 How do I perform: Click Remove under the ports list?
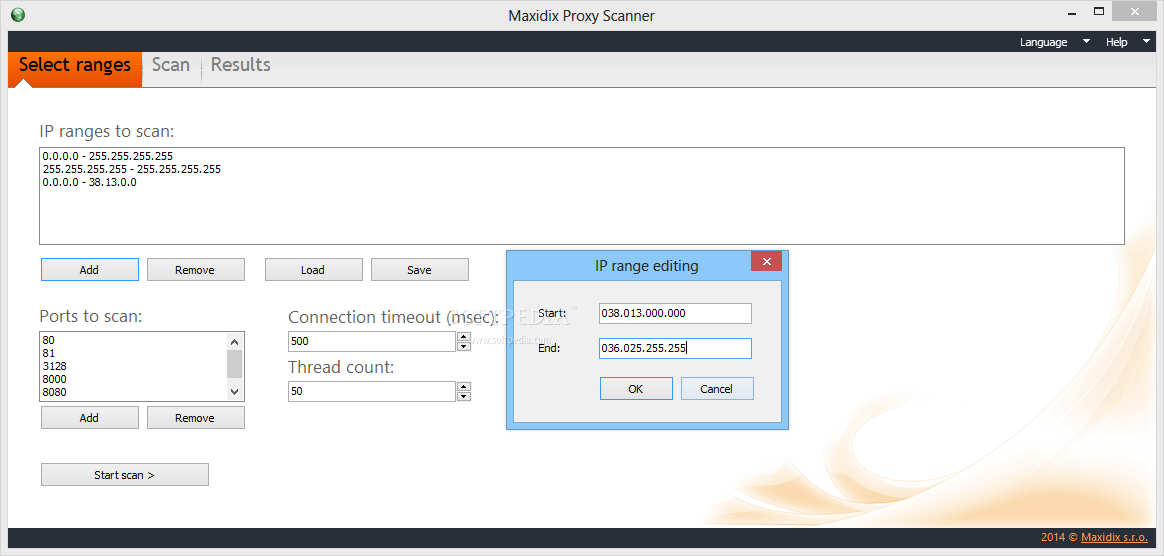[195, 418]
